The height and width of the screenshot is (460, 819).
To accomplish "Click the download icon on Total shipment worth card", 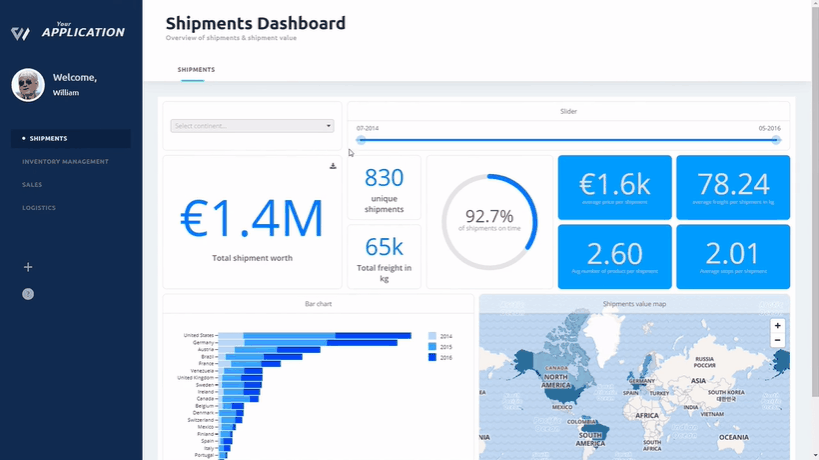I will 333,166.
